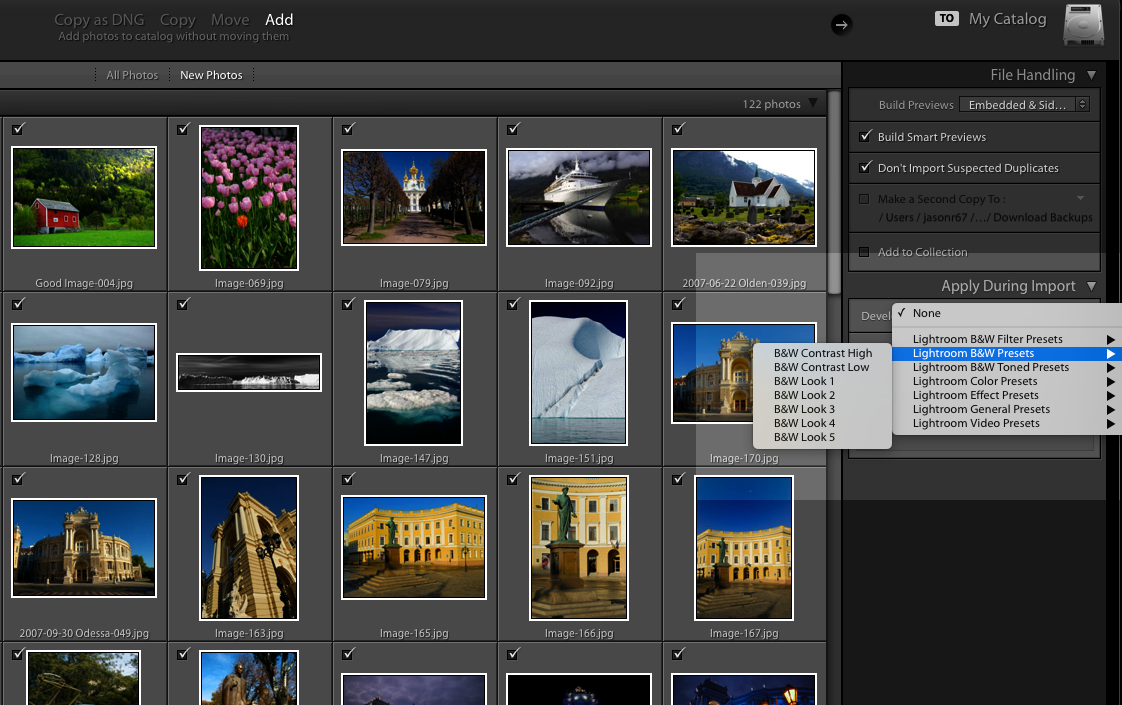The width and height of the screenshot is (1122, 705).
Task: Select the B&W Look 5 preset
Action: 823,437
